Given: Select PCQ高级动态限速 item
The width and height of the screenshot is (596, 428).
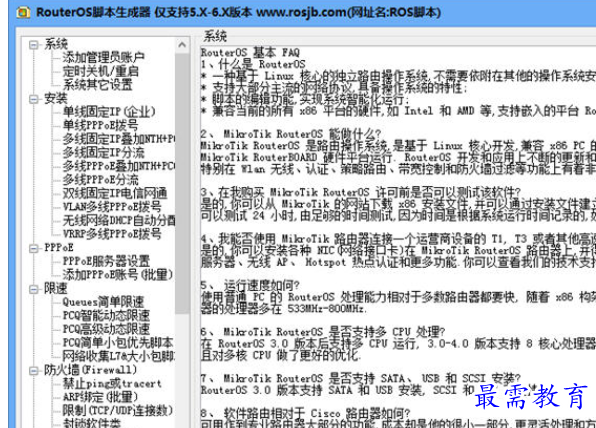Looking at the screenshot, I should point(106,329).
